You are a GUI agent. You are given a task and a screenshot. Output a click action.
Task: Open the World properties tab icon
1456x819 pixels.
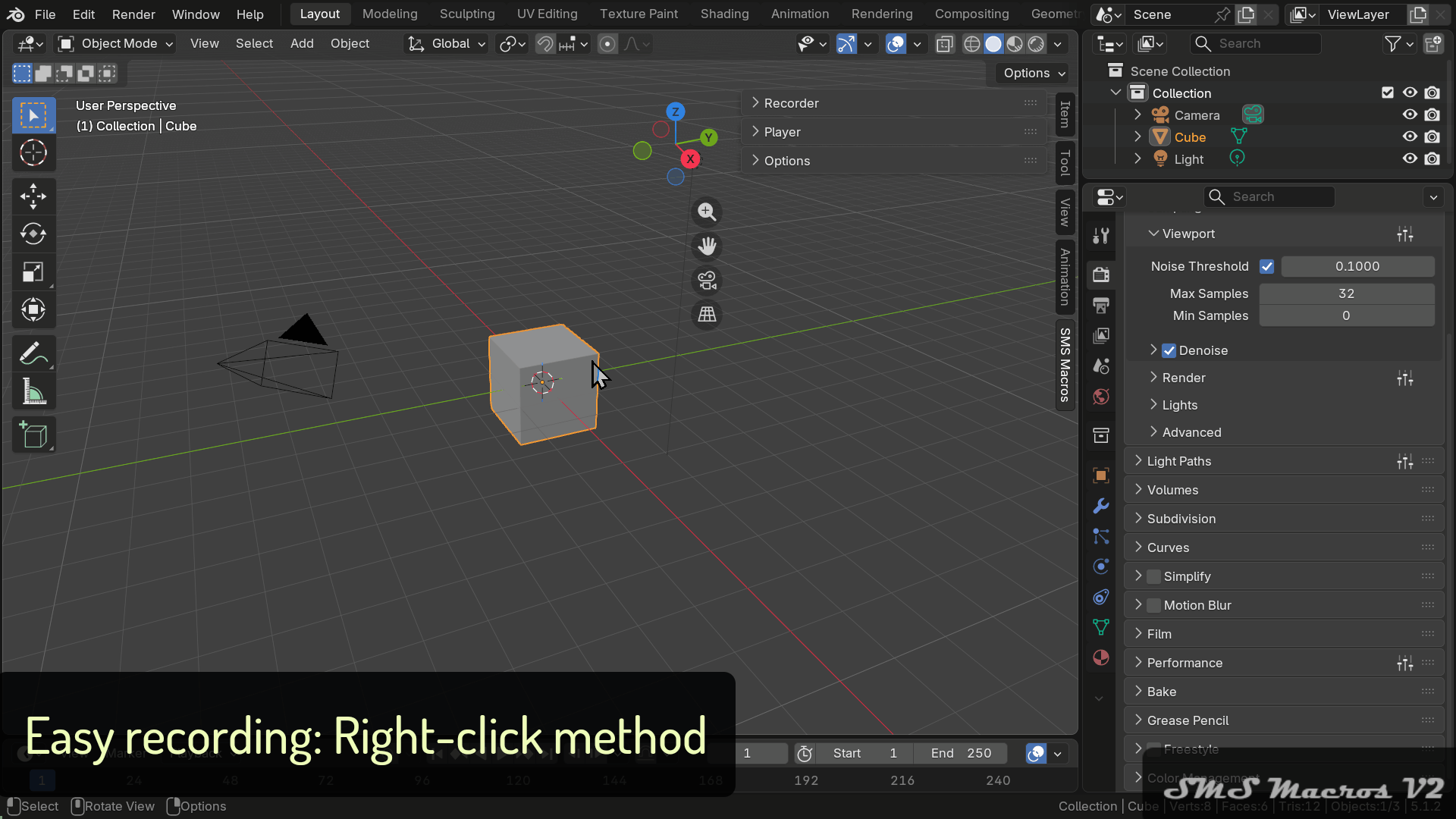(x=1101, y=397)
